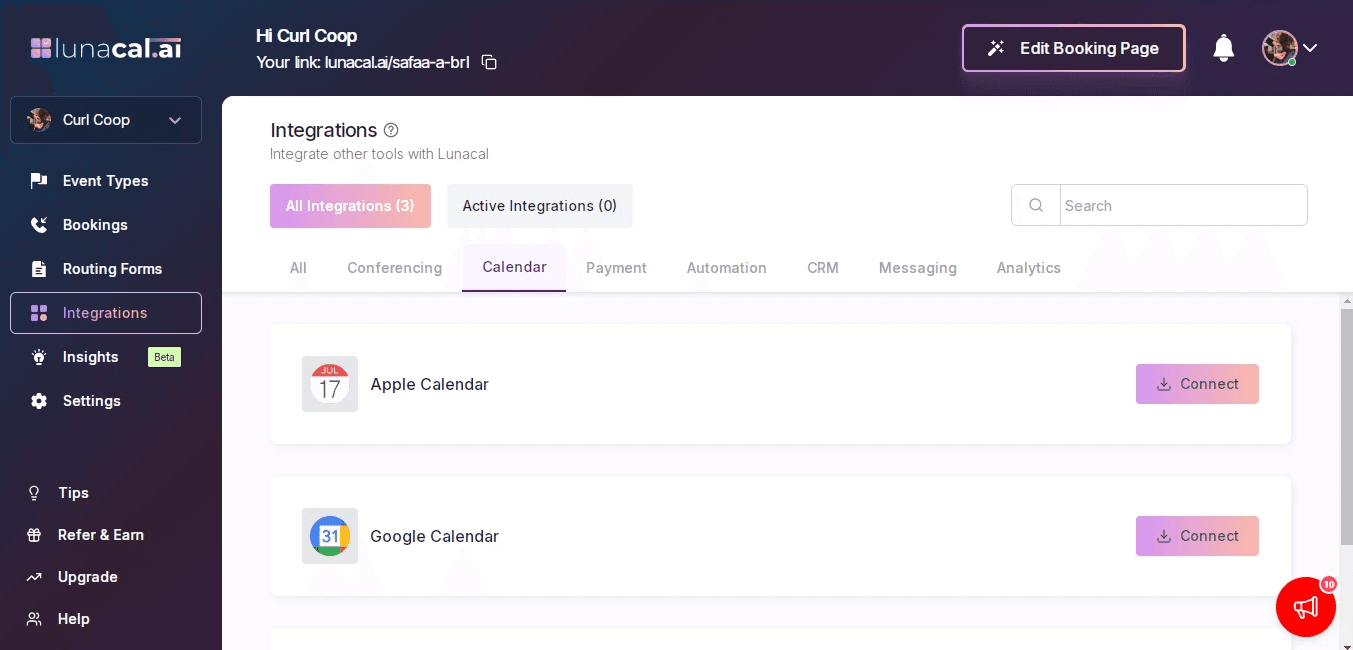Open Help link
Screen dimensions: 1353x650
click(x=74, y=619)
